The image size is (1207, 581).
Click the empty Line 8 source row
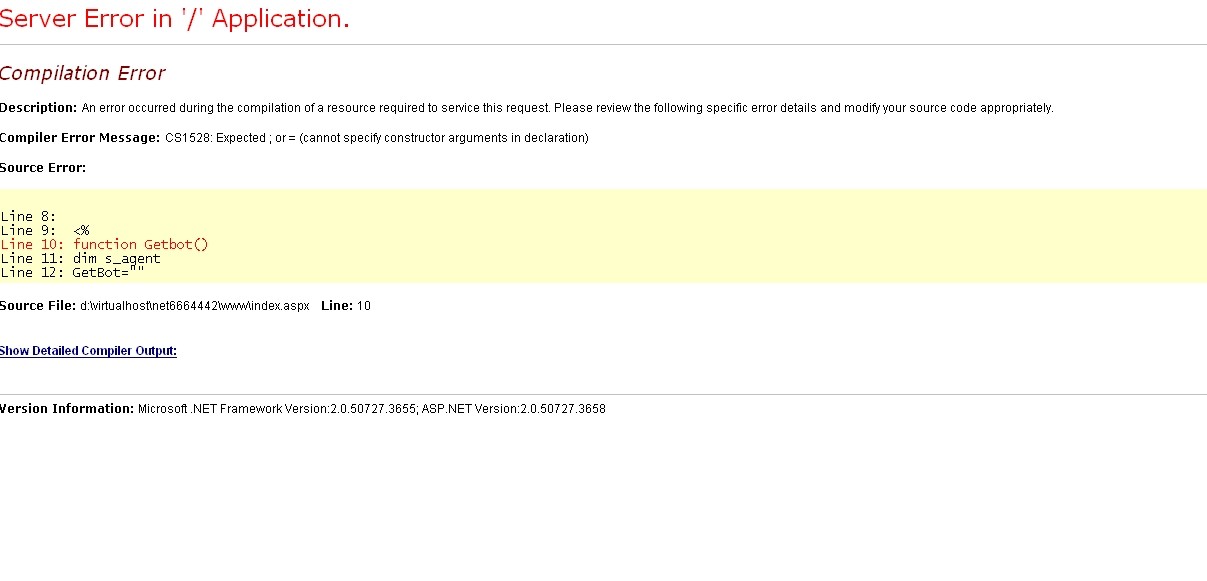(x=29, y=216)
